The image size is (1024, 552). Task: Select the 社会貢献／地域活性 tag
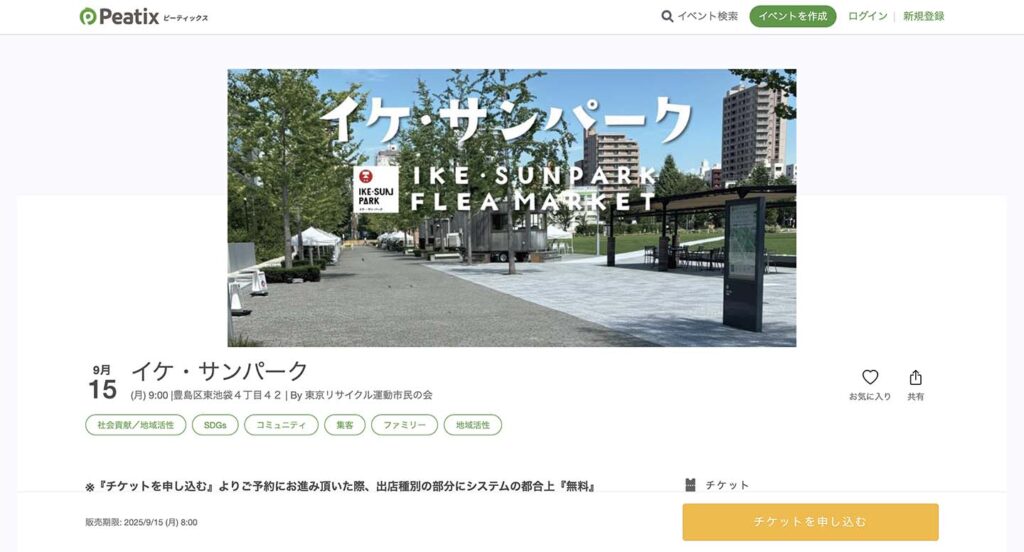coord(136,425)
